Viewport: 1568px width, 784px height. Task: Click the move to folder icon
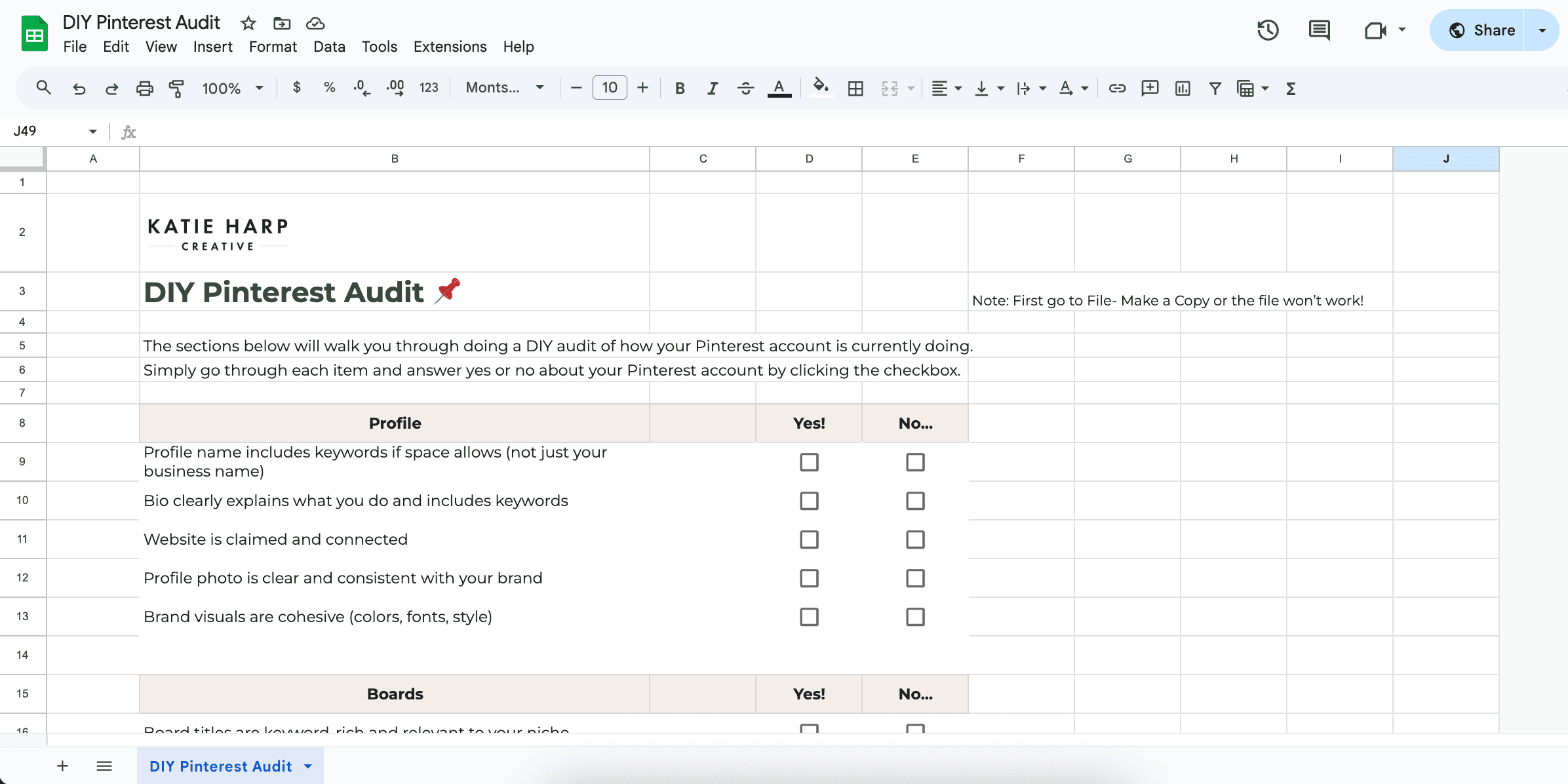[282, 24]
